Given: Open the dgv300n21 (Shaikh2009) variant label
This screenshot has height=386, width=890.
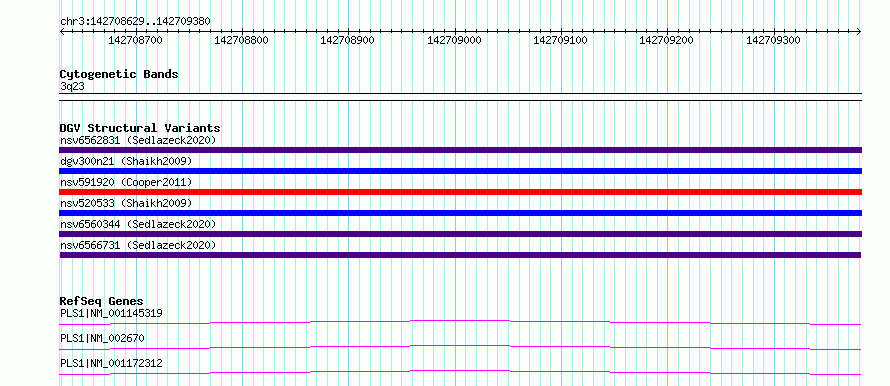Looking at the screenshot, I should click(x=126, y=161).
